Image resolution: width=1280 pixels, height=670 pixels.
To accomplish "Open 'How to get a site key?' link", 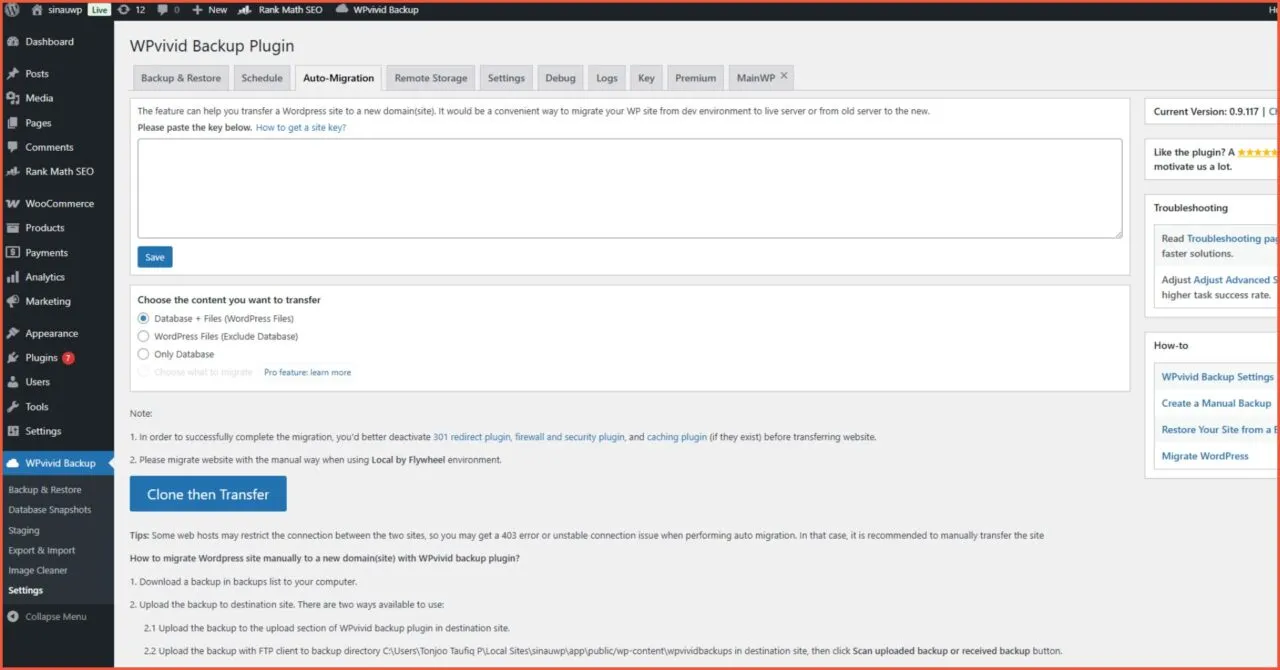I will 301,128.
